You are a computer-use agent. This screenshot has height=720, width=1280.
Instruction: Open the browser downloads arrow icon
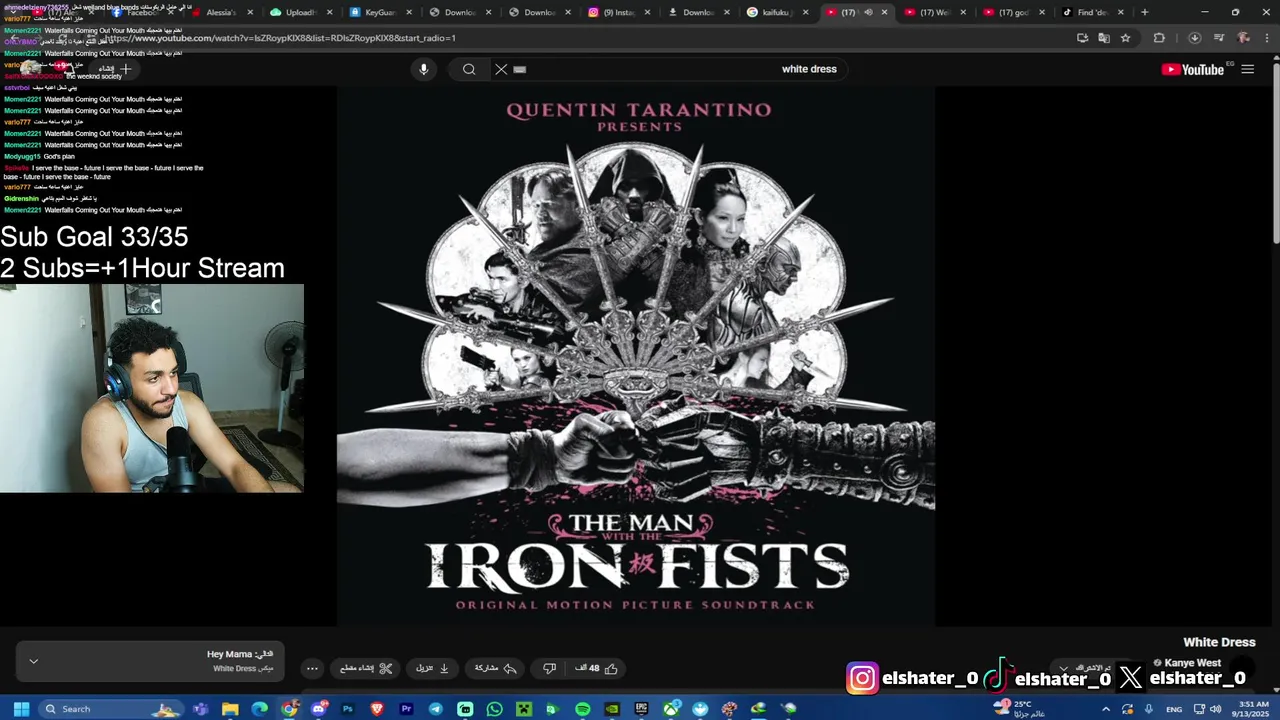[x=1194, y=38]
